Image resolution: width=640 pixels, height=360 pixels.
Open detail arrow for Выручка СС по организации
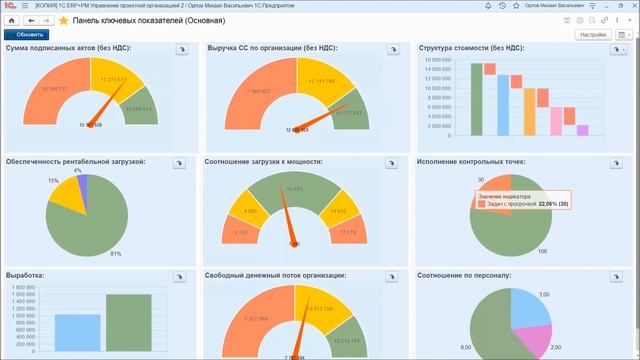click(393, 49)
